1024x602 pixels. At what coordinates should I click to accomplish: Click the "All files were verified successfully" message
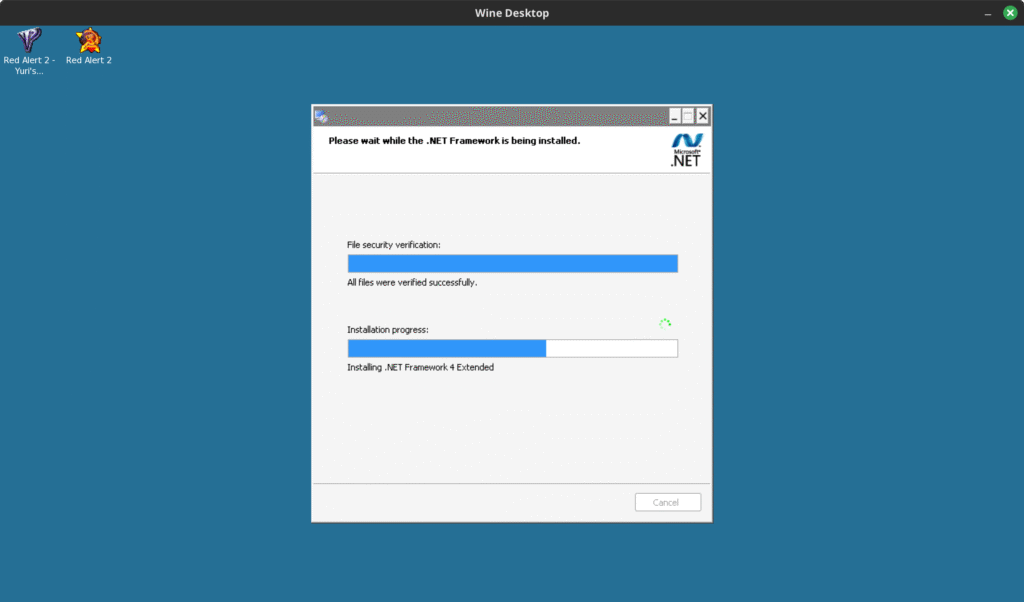coord(412,283)
